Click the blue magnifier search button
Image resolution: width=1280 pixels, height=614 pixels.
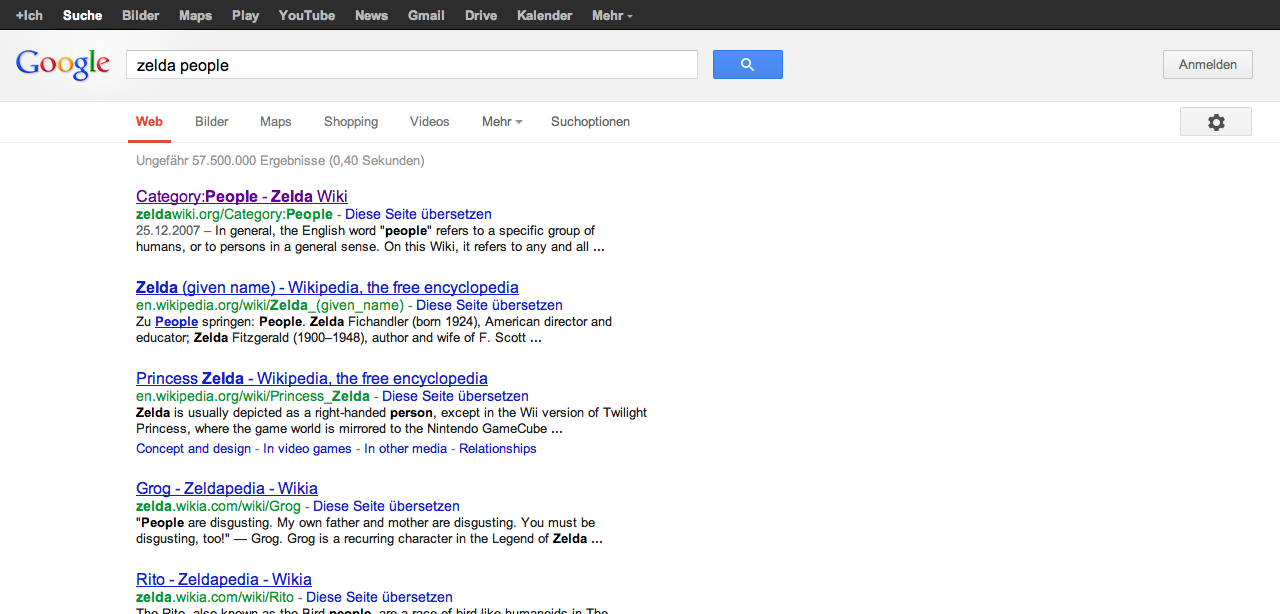tap(747, 65)
